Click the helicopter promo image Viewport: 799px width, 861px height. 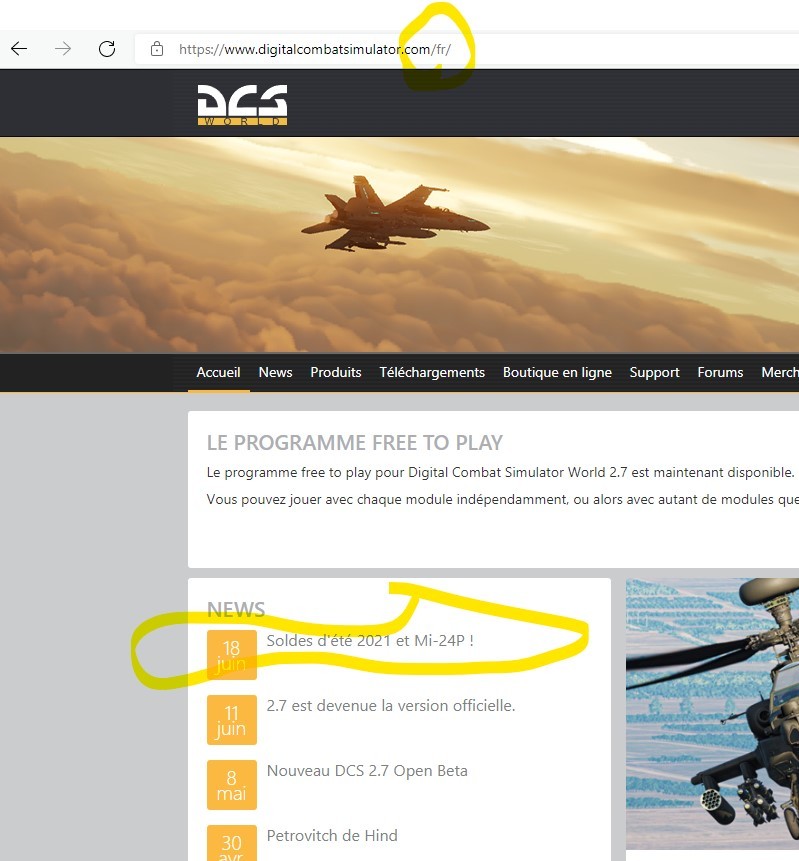point(712,713)
